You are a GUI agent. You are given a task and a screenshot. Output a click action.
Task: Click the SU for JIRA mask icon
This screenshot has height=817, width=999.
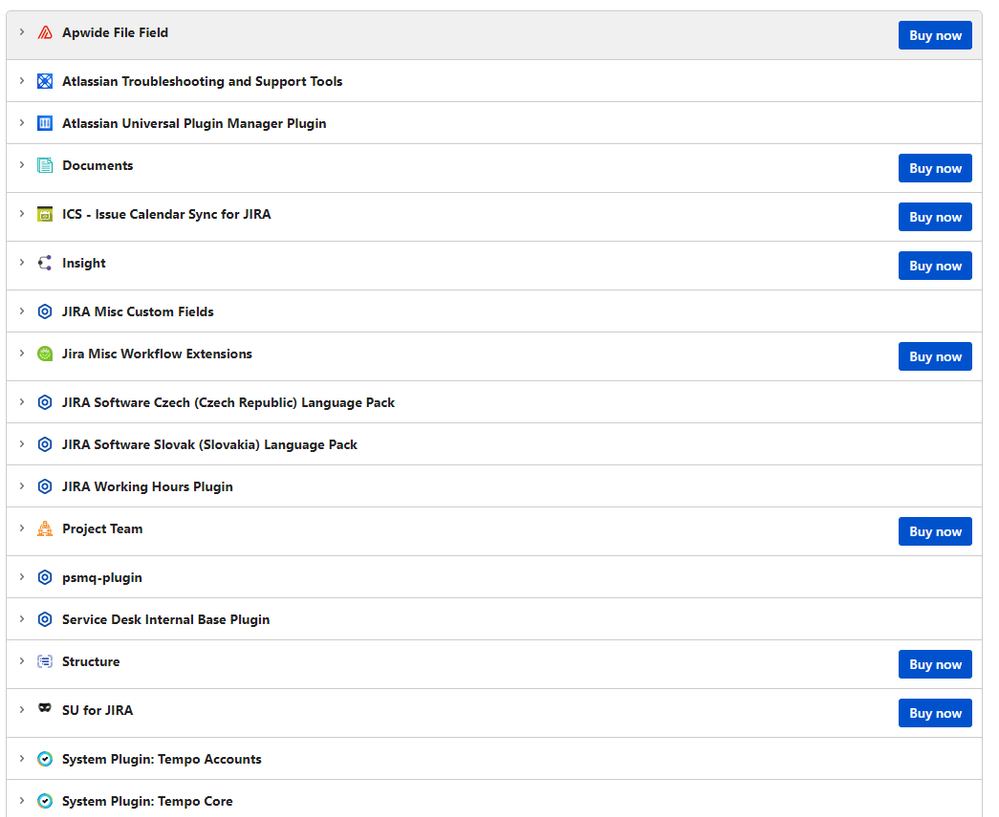tap(45, 709)
